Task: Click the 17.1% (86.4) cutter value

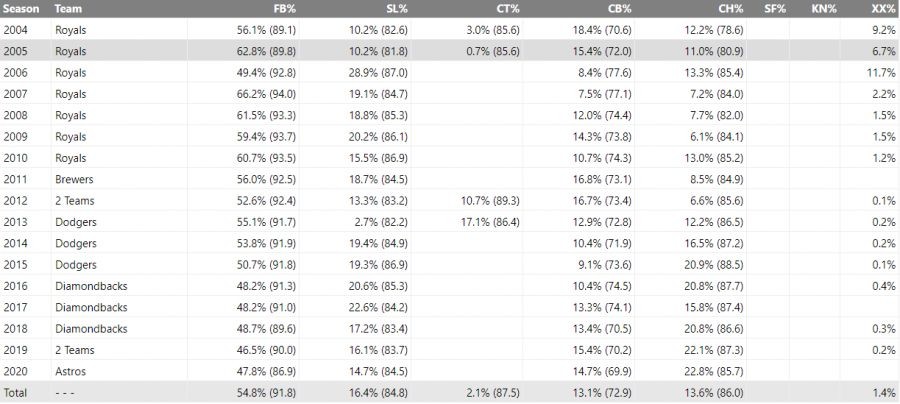Action: click(485, 222)
